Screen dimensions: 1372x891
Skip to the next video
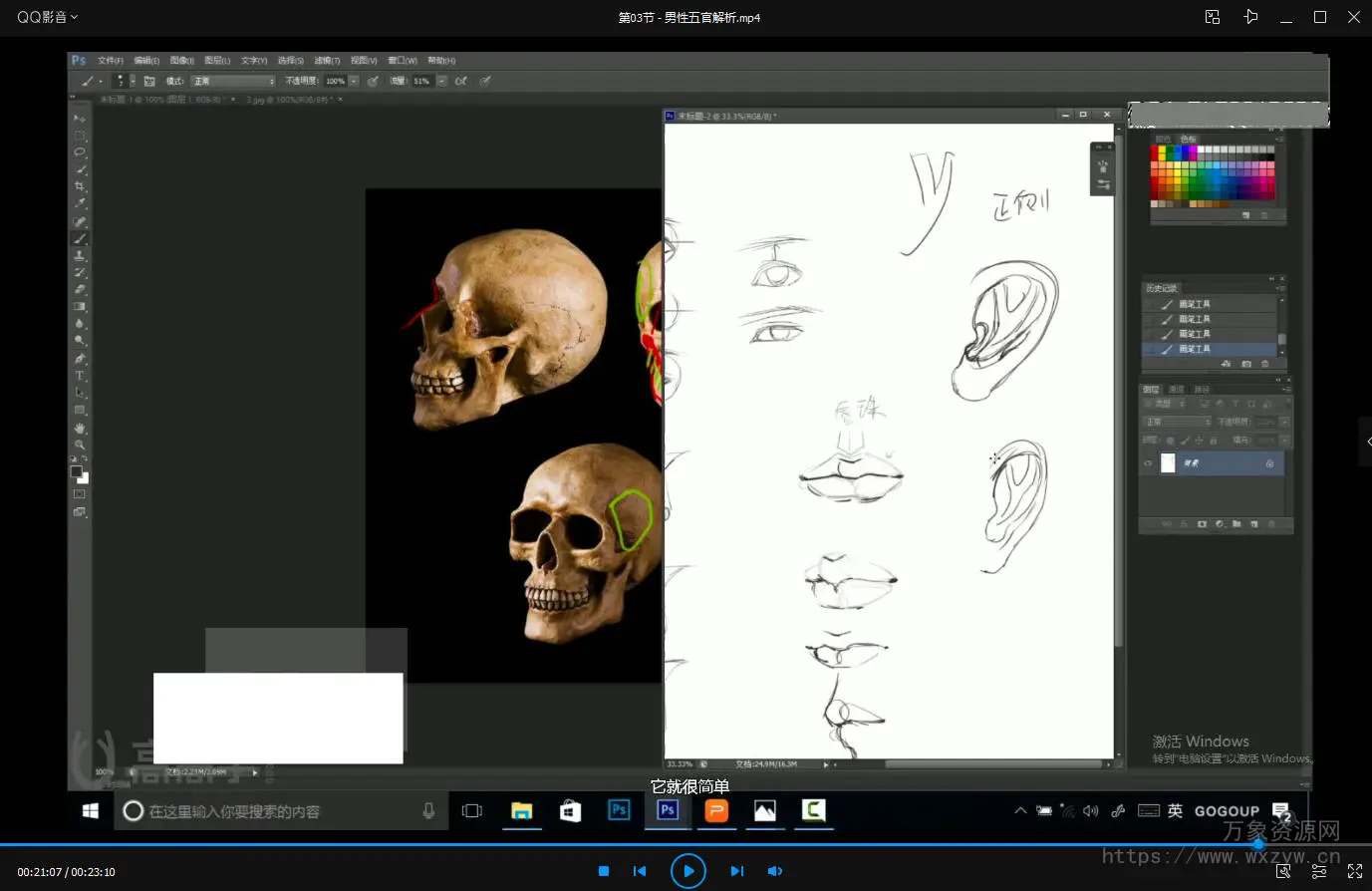tap(736, 871)
